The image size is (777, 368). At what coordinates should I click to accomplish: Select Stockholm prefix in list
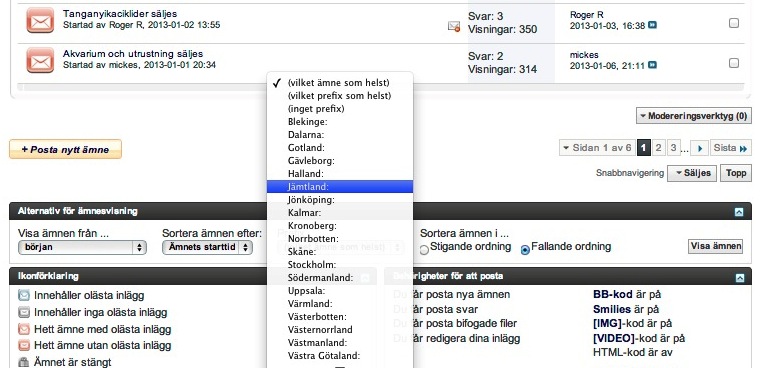(339, 264)
